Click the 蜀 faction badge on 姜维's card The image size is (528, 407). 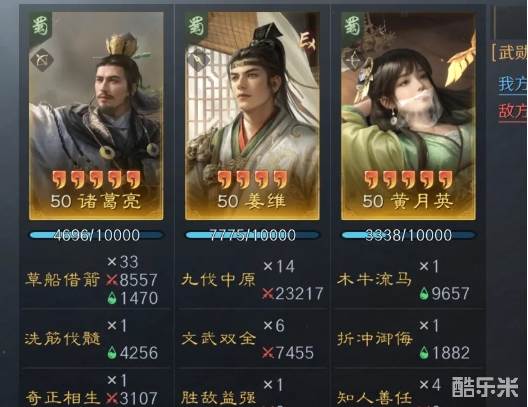tap(196, 26)
